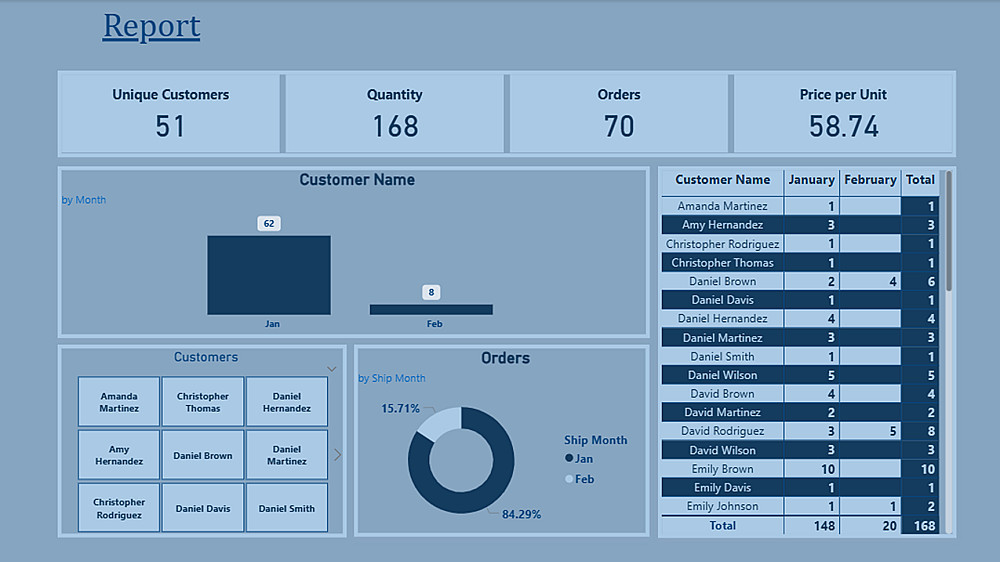
Task: Select Daniel Hernandez row in table
Action: (800, 318)
